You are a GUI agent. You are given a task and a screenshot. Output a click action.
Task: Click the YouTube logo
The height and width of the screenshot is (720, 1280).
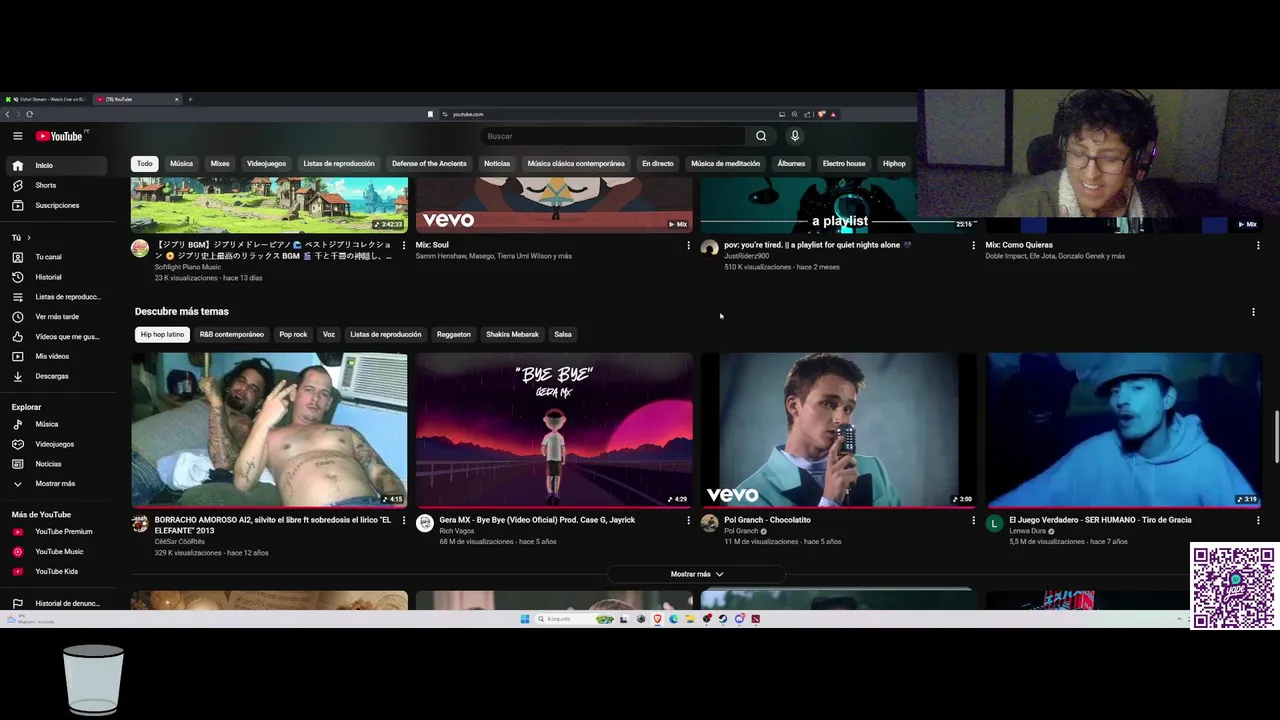click(60, 136)
